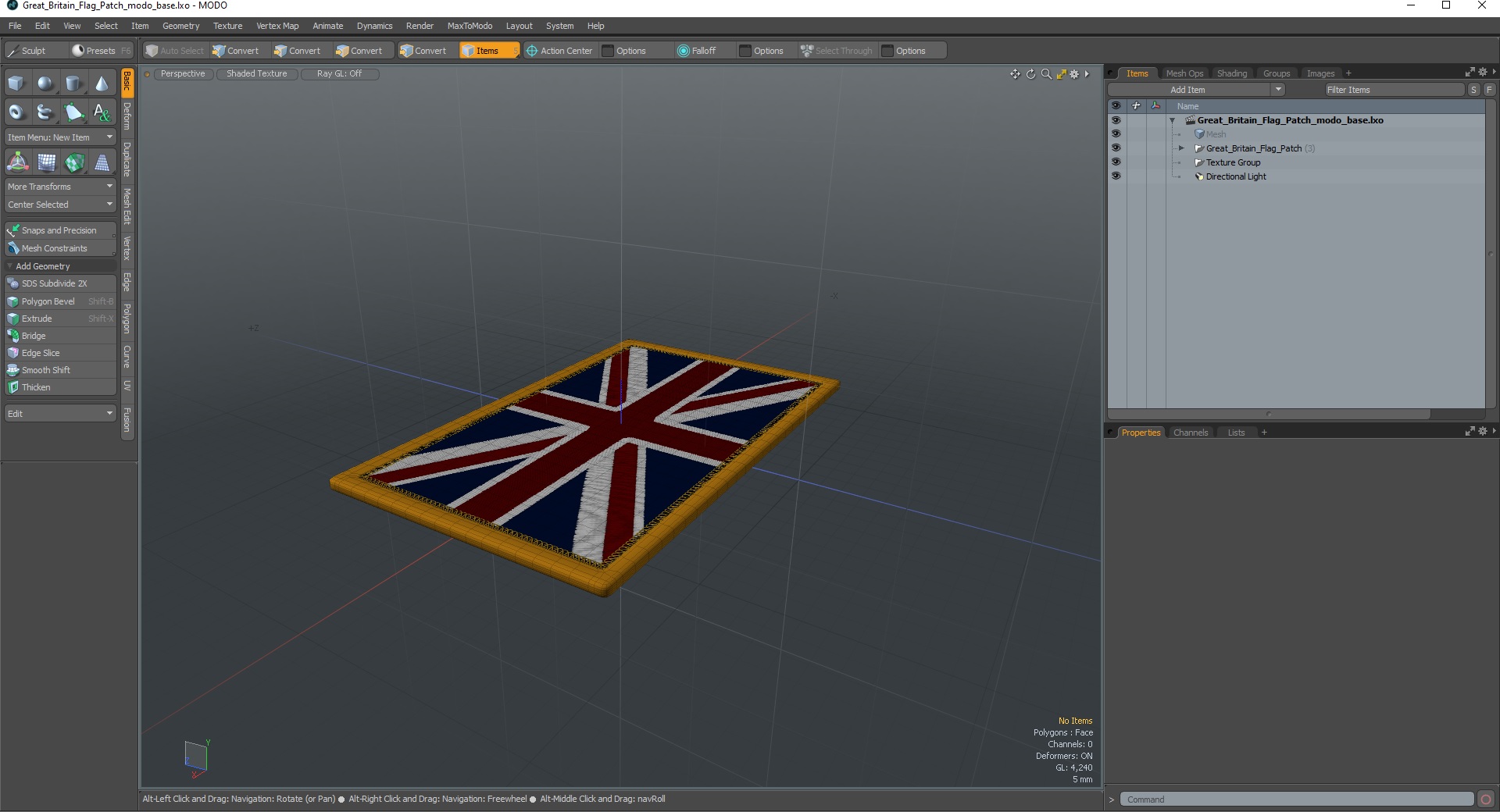Open the Item Menu: New Item dropdown

coord(60,137)
